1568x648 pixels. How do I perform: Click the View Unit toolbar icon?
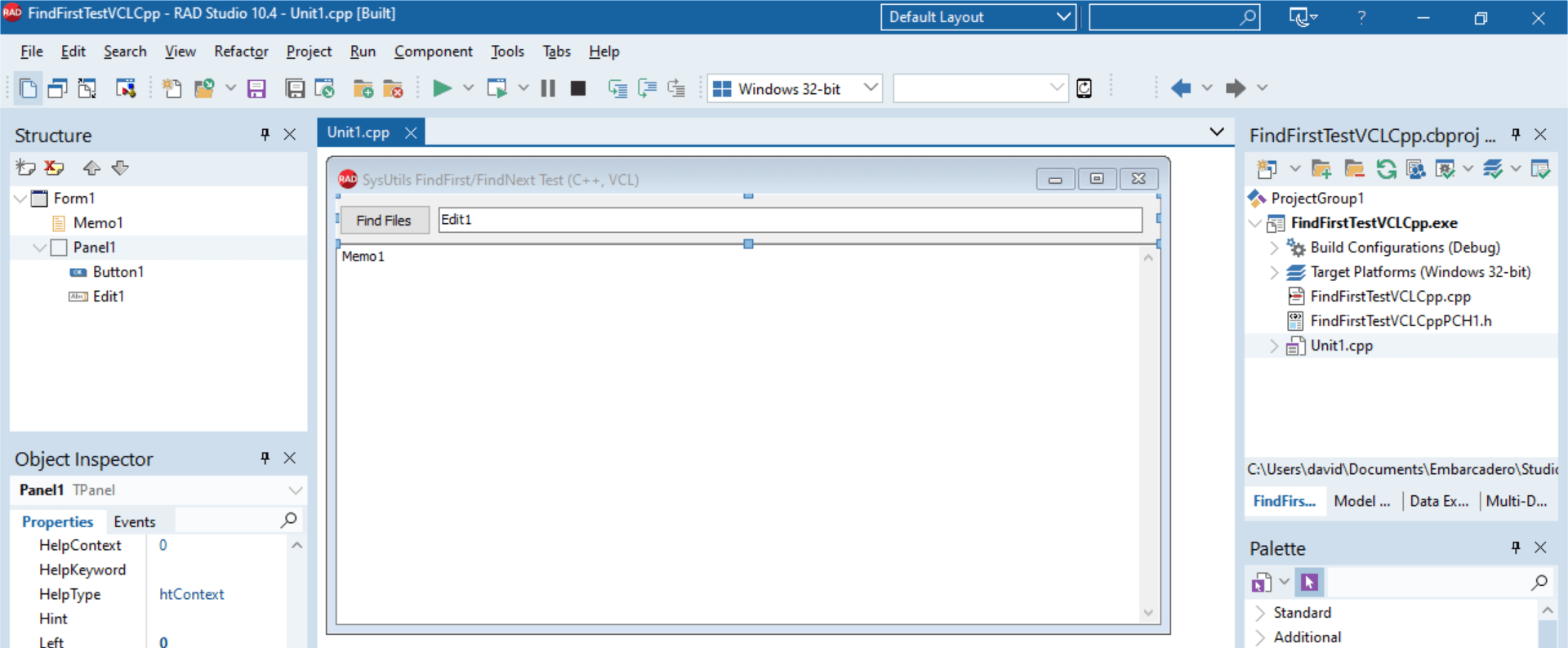[x=29, y=88]
